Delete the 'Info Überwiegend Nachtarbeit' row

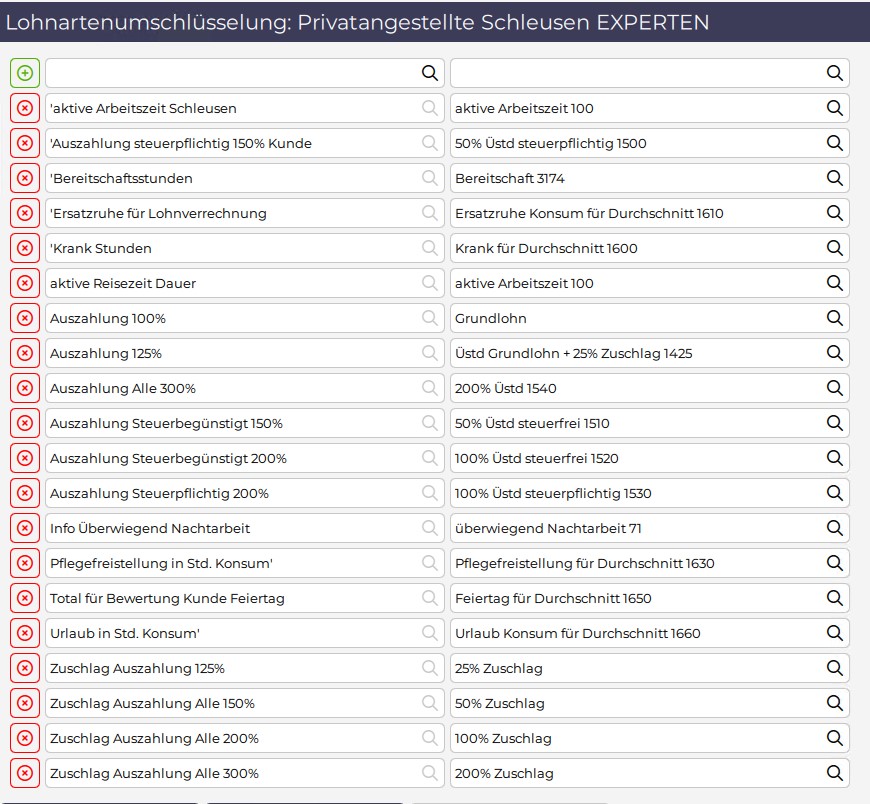25,527
